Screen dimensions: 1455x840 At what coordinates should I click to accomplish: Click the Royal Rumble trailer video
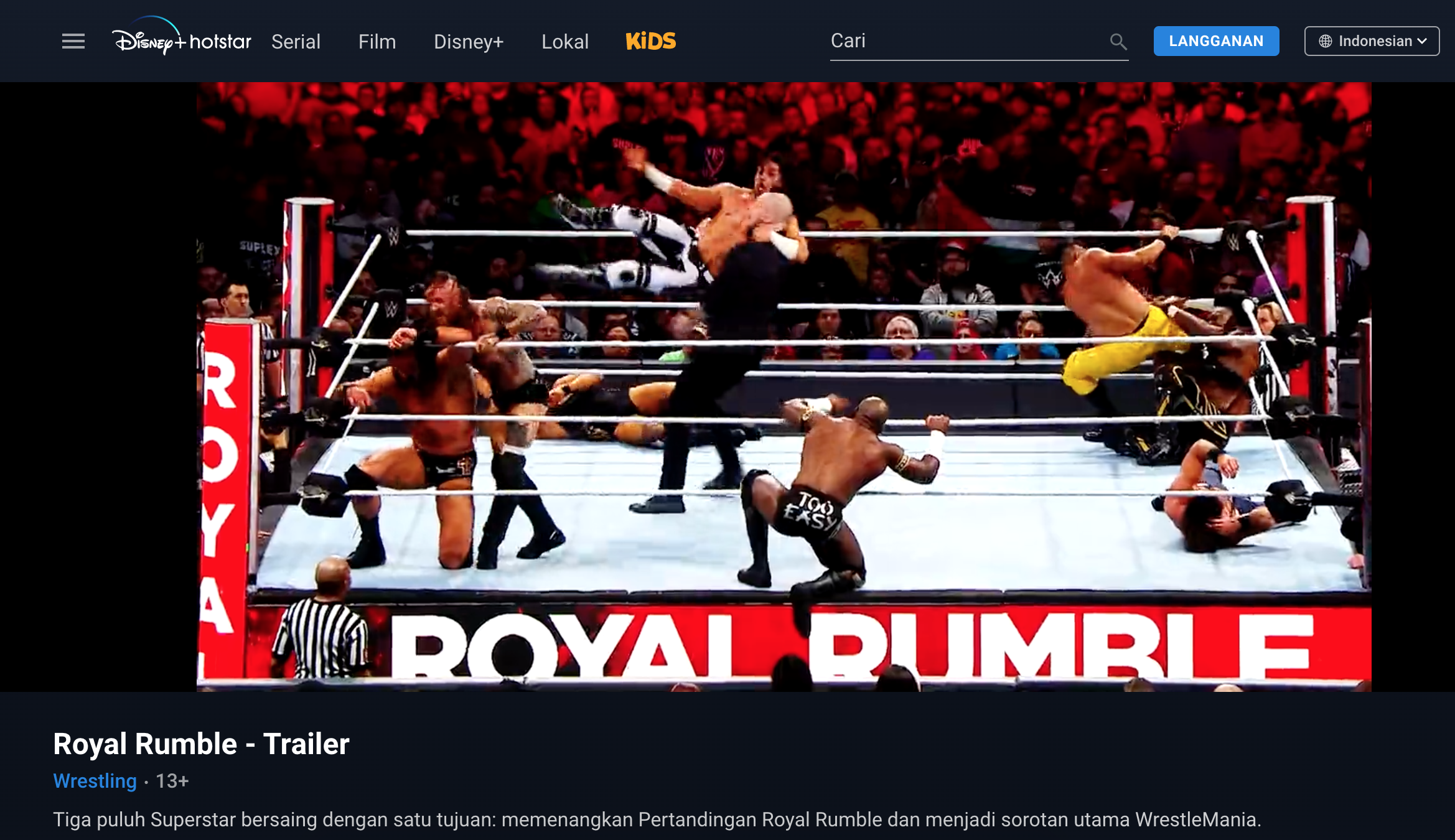(784, 386)
